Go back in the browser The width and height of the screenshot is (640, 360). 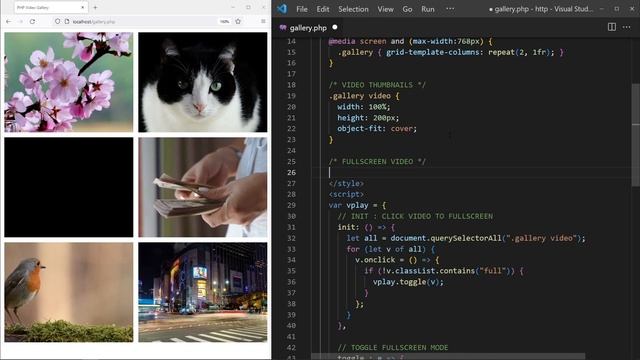[x=9, y=21]
